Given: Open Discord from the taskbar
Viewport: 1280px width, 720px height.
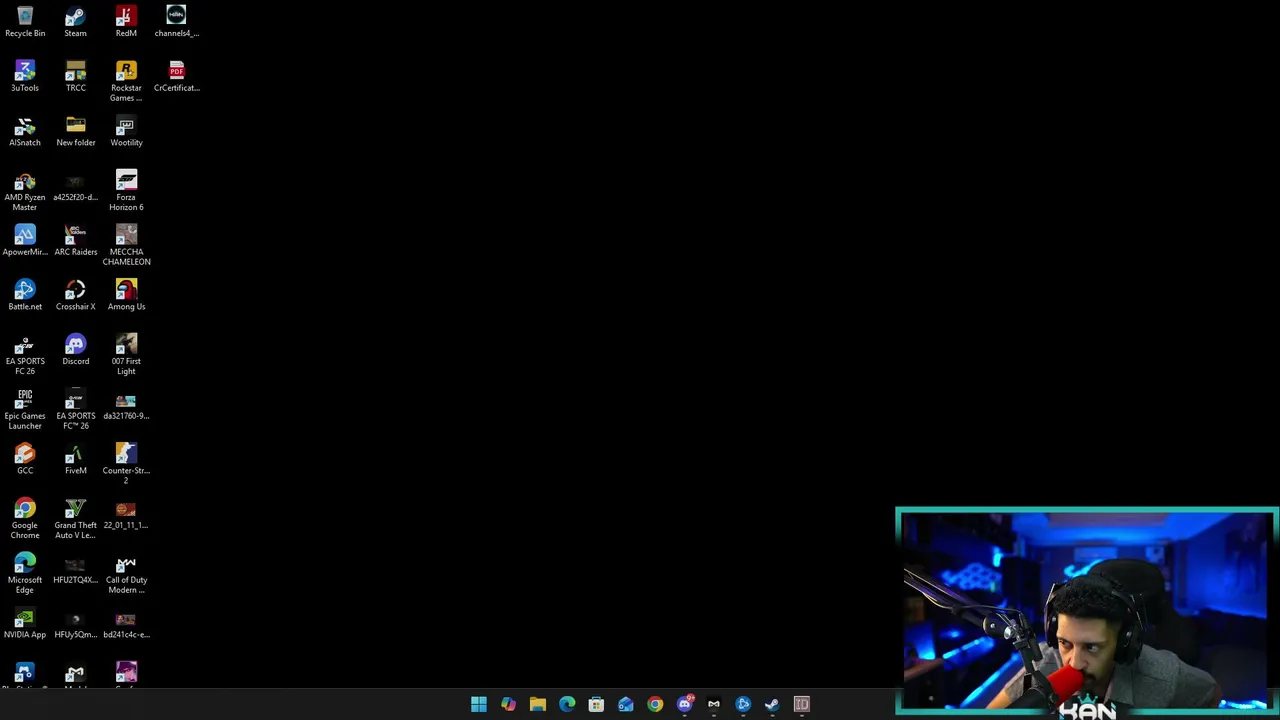Looking at the screenshot, I should point(685,704).
